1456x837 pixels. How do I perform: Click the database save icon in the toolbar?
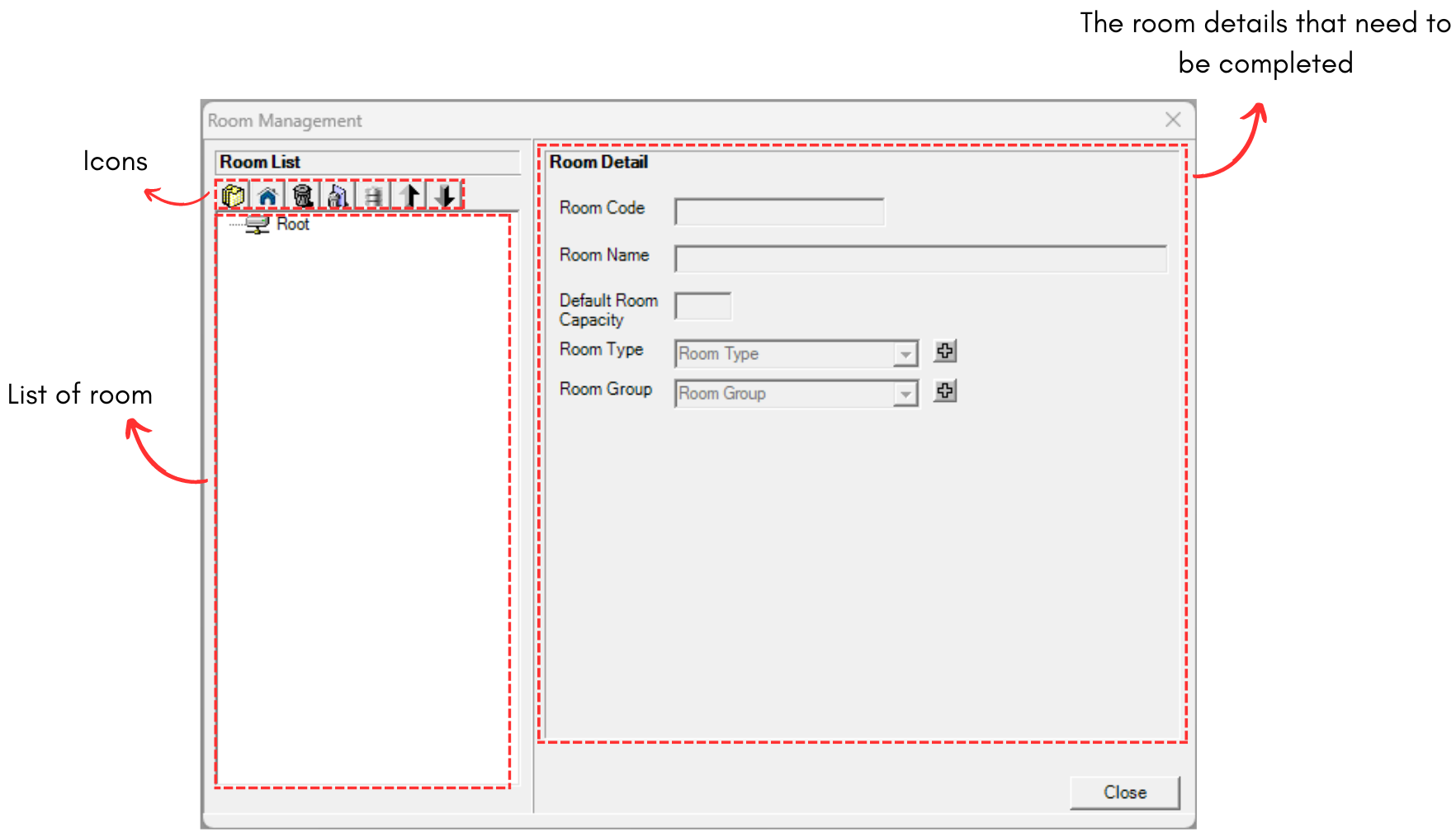point(372,194)
